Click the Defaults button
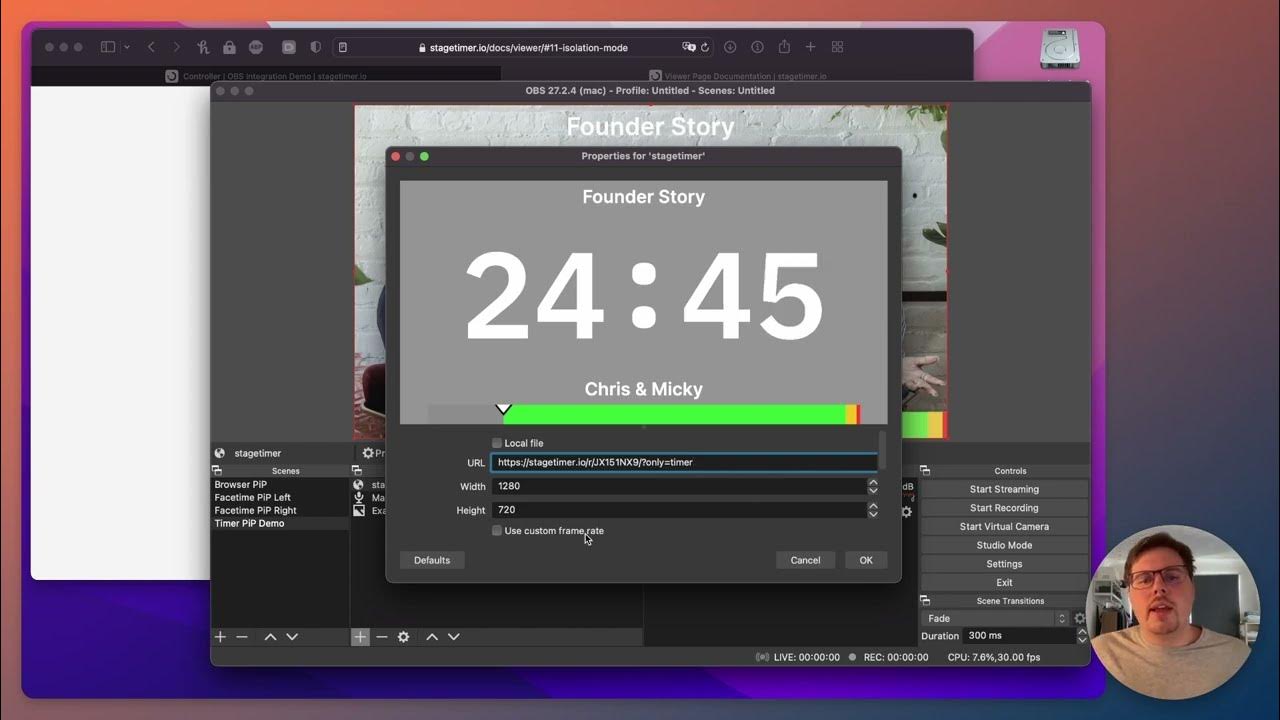 432,560
